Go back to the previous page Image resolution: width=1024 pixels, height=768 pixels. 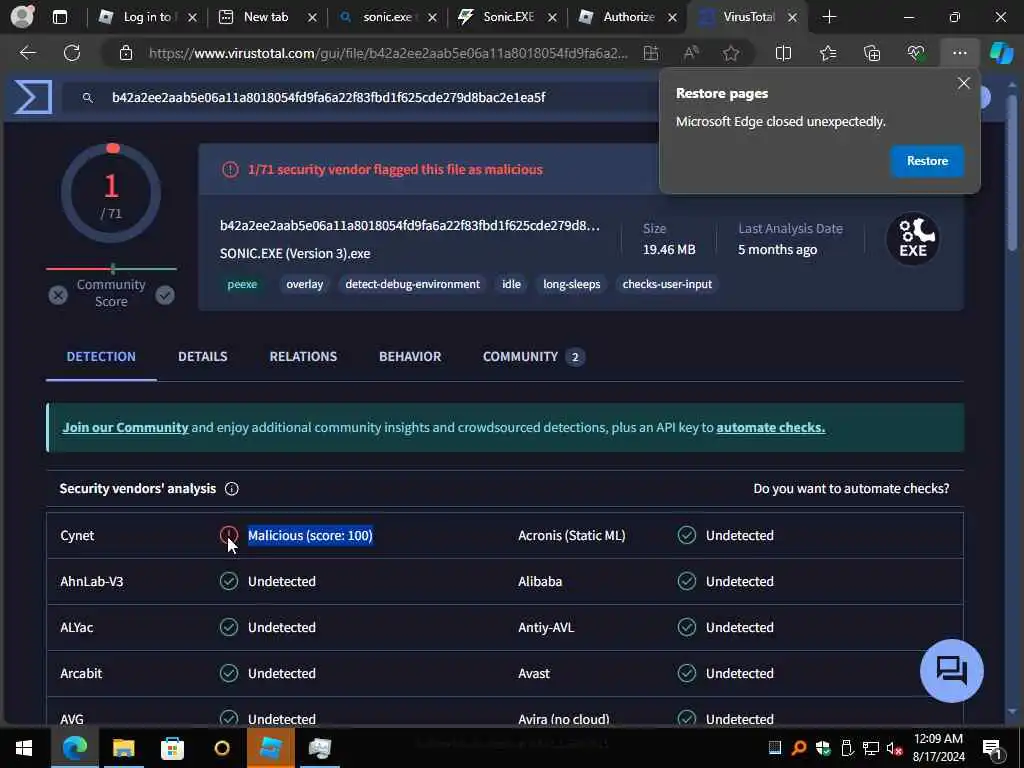28,53
